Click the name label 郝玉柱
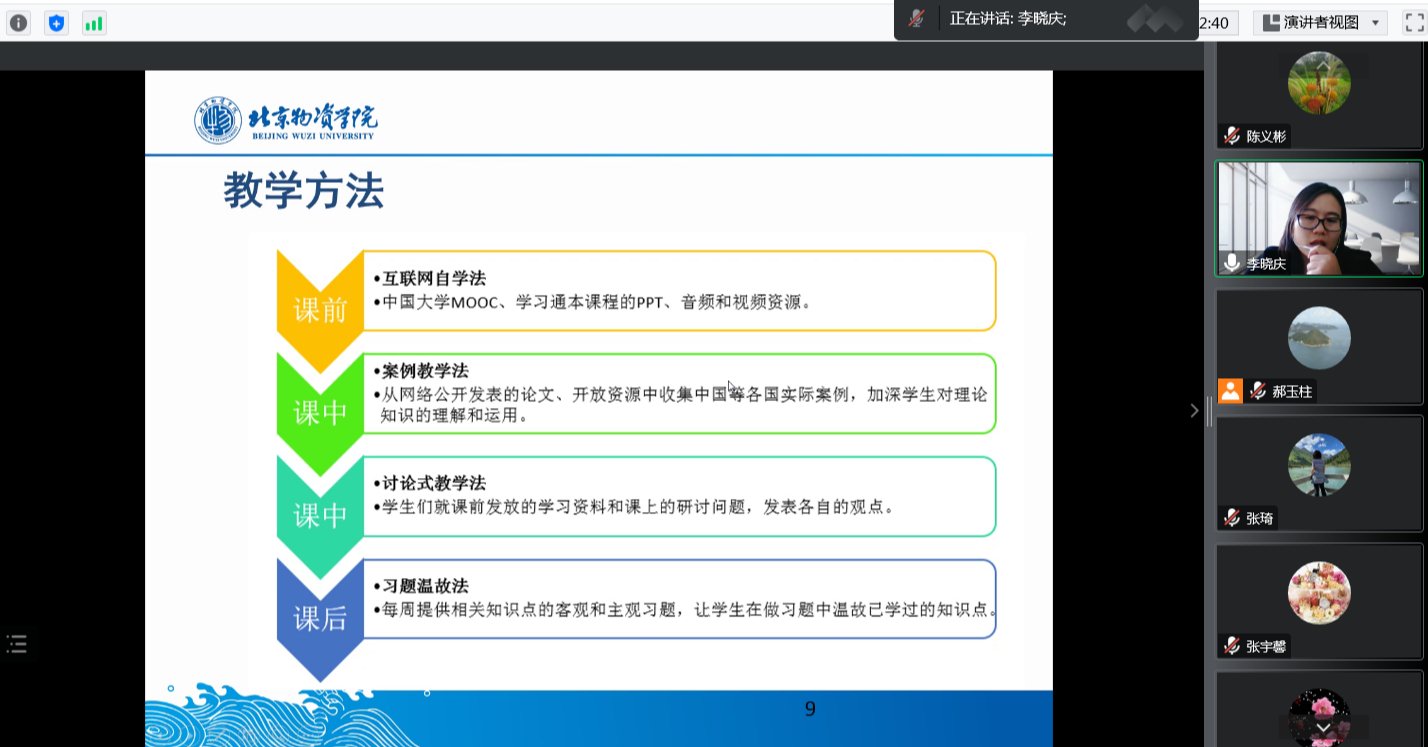This screenshot has height=747, width=1428. coord(1292,392)
